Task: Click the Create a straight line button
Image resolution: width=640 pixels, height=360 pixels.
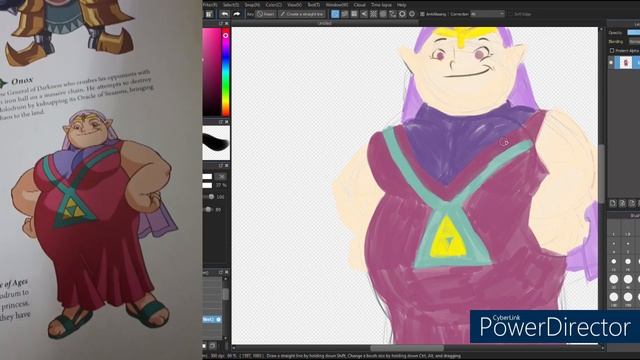Action: [302, 14]
